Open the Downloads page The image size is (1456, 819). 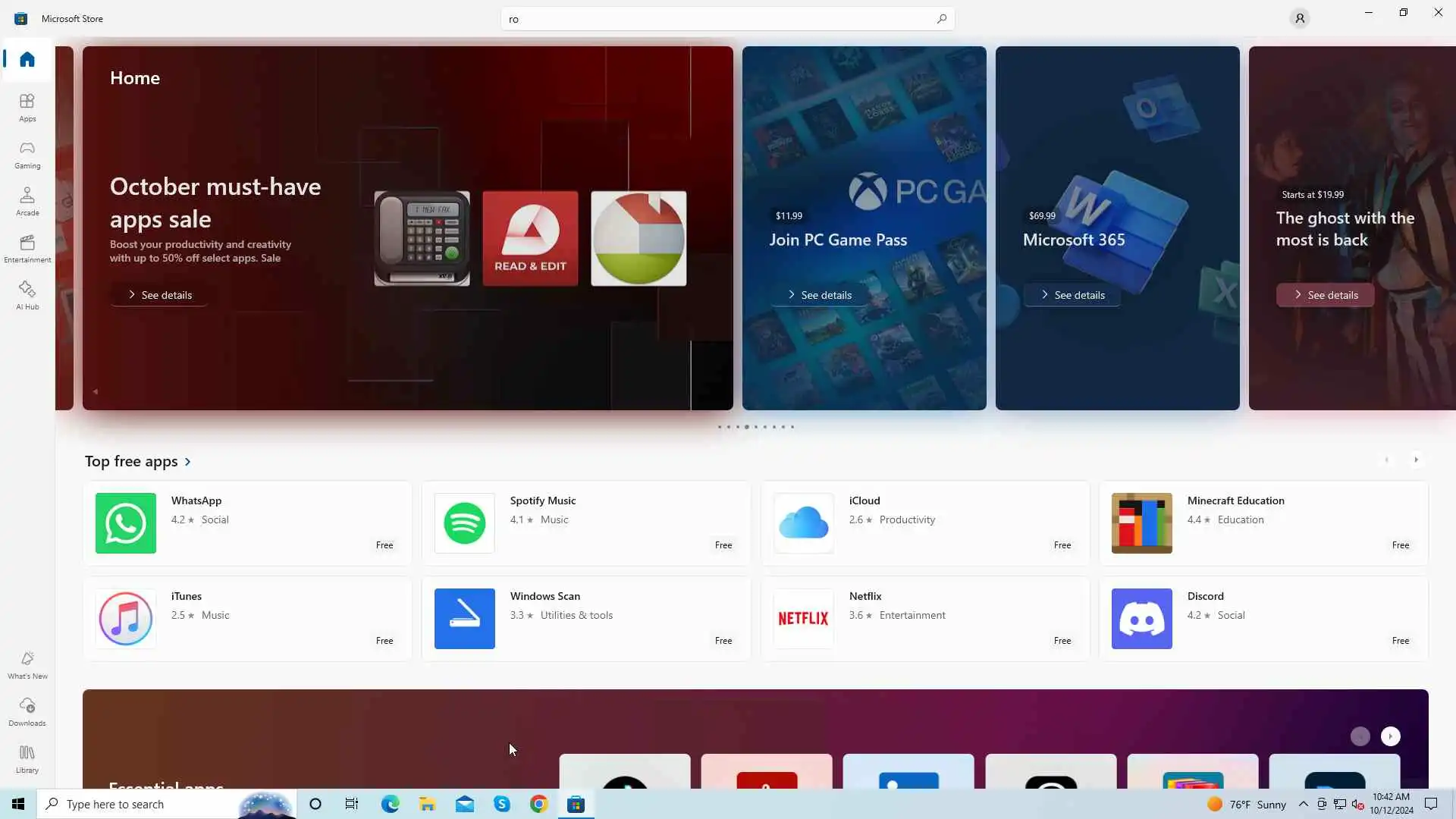click(27, 711)
